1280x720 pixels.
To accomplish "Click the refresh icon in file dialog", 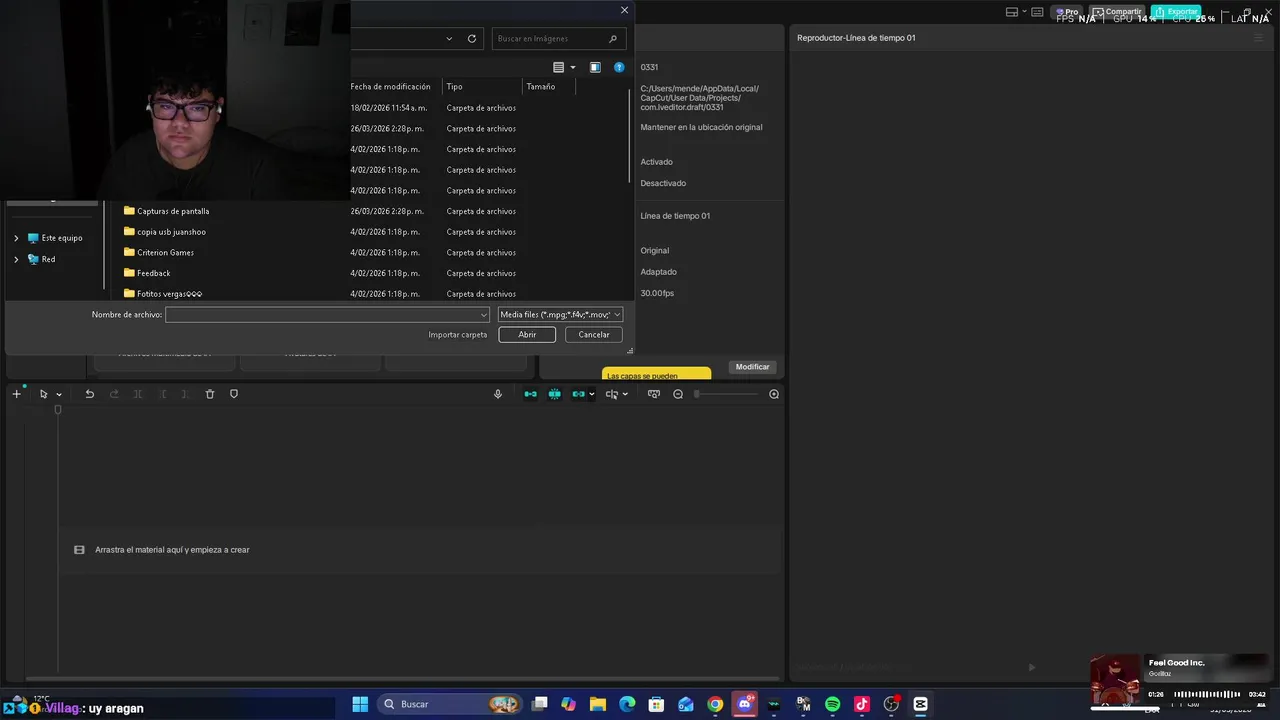I will point(472,39).
